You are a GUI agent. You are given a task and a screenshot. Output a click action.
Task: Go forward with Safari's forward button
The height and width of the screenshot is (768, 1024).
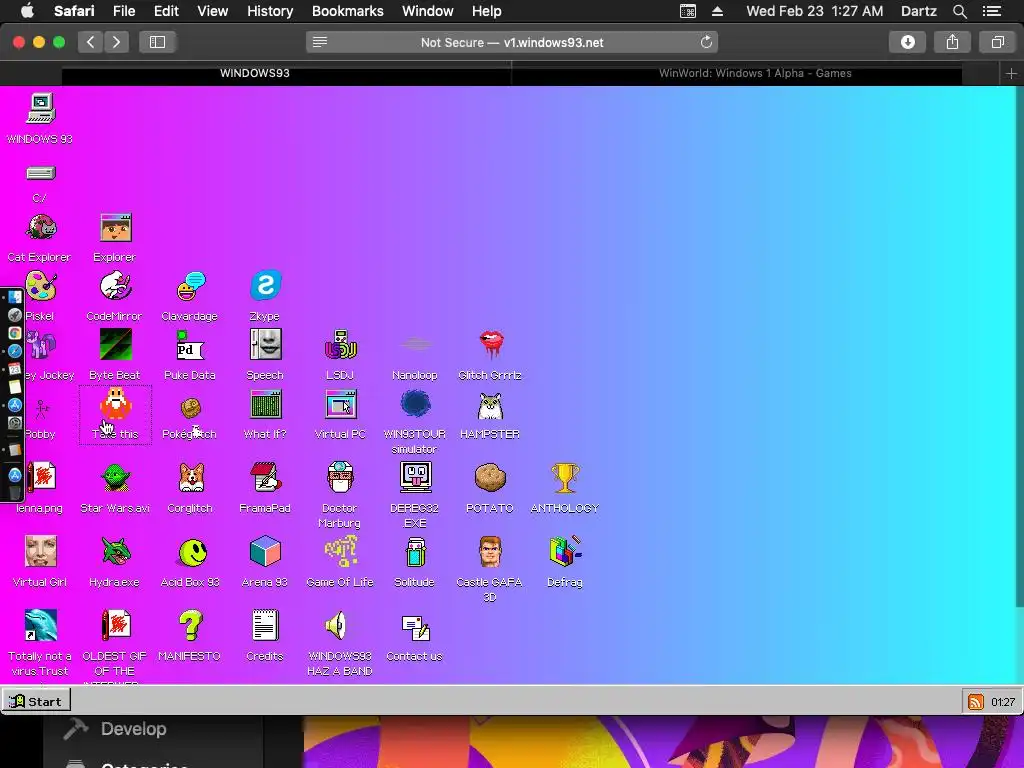116,42
